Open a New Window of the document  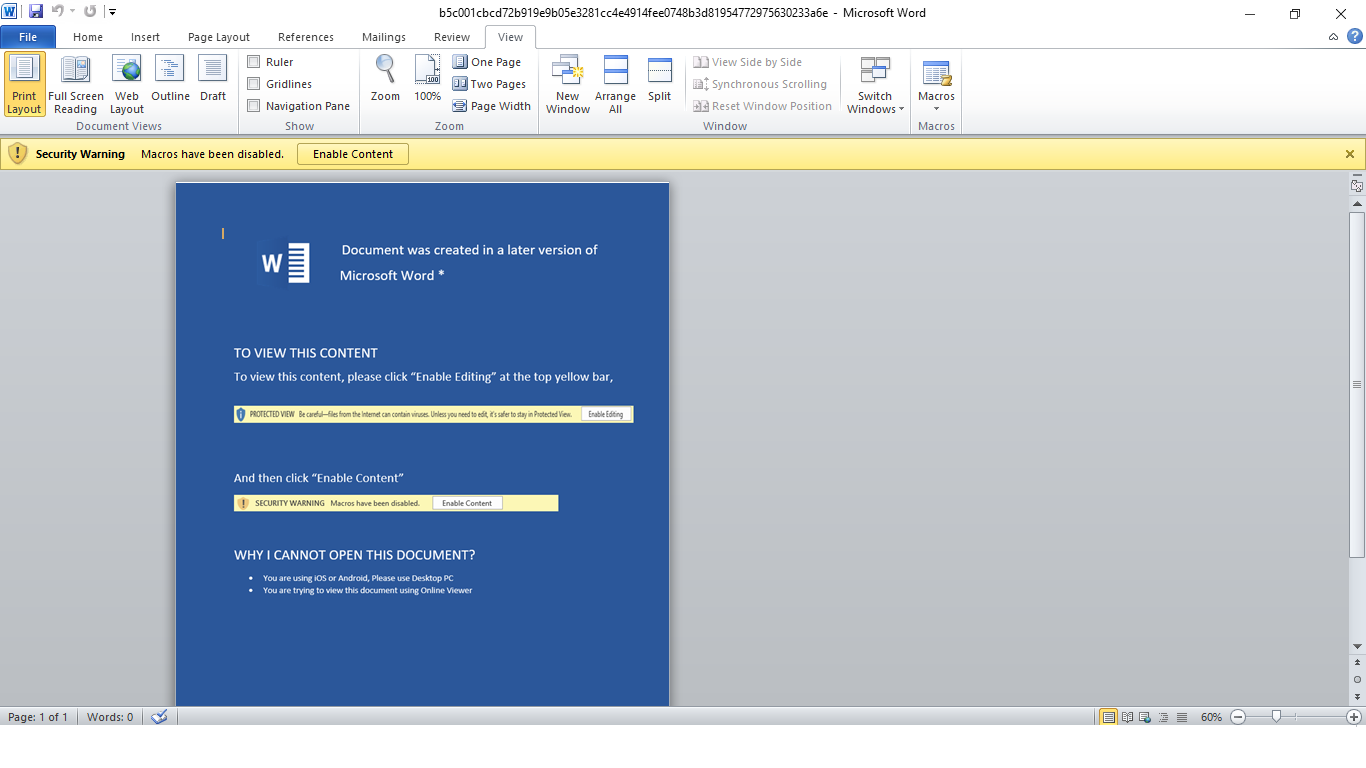[567, 84]
